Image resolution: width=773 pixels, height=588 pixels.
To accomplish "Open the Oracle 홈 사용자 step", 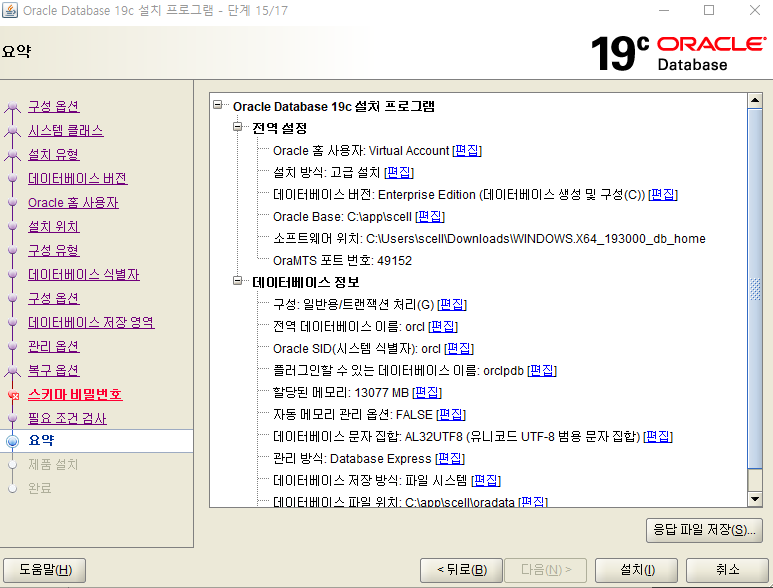I will [73, 203].
